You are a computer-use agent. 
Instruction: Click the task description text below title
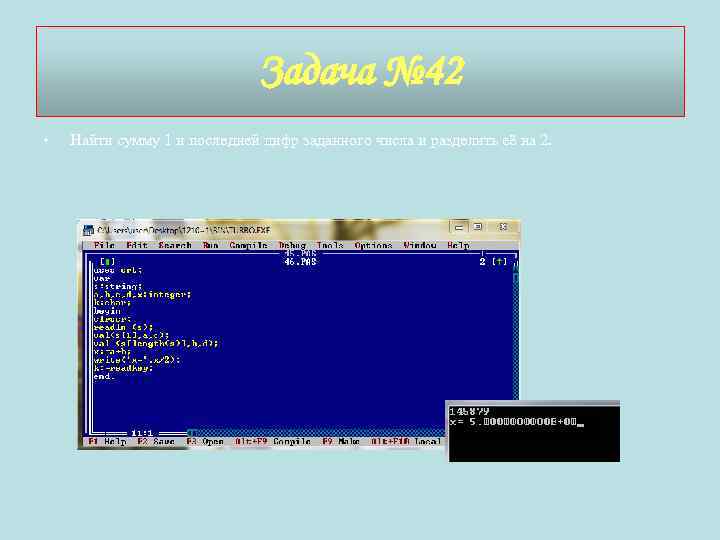coord(310,140)
